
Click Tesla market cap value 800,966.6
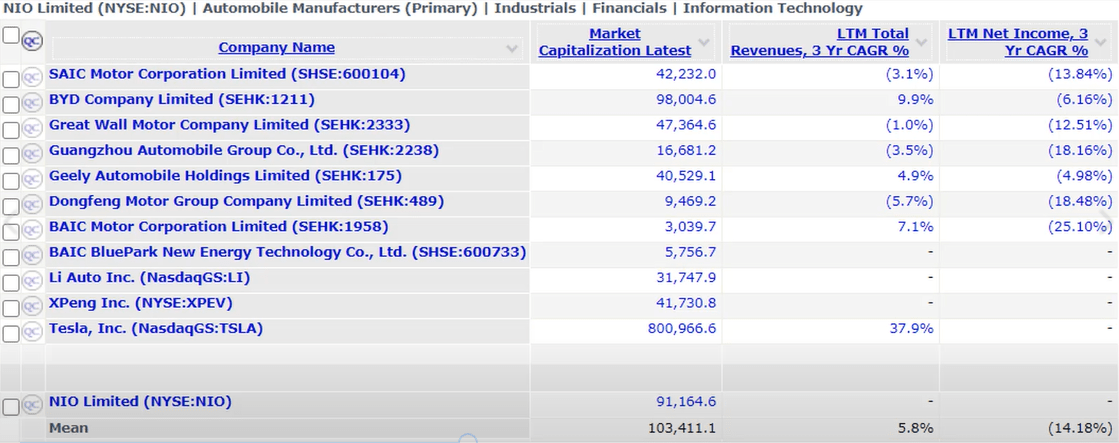click(x=682, y=328)
